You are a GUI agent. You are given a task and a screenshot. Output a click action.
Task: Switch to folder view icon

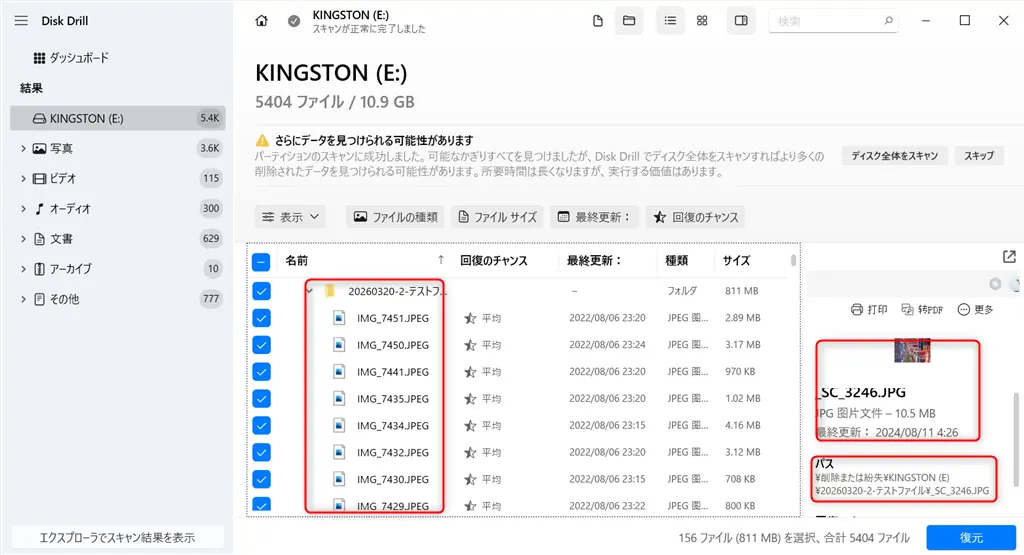[x=629, y=21]
